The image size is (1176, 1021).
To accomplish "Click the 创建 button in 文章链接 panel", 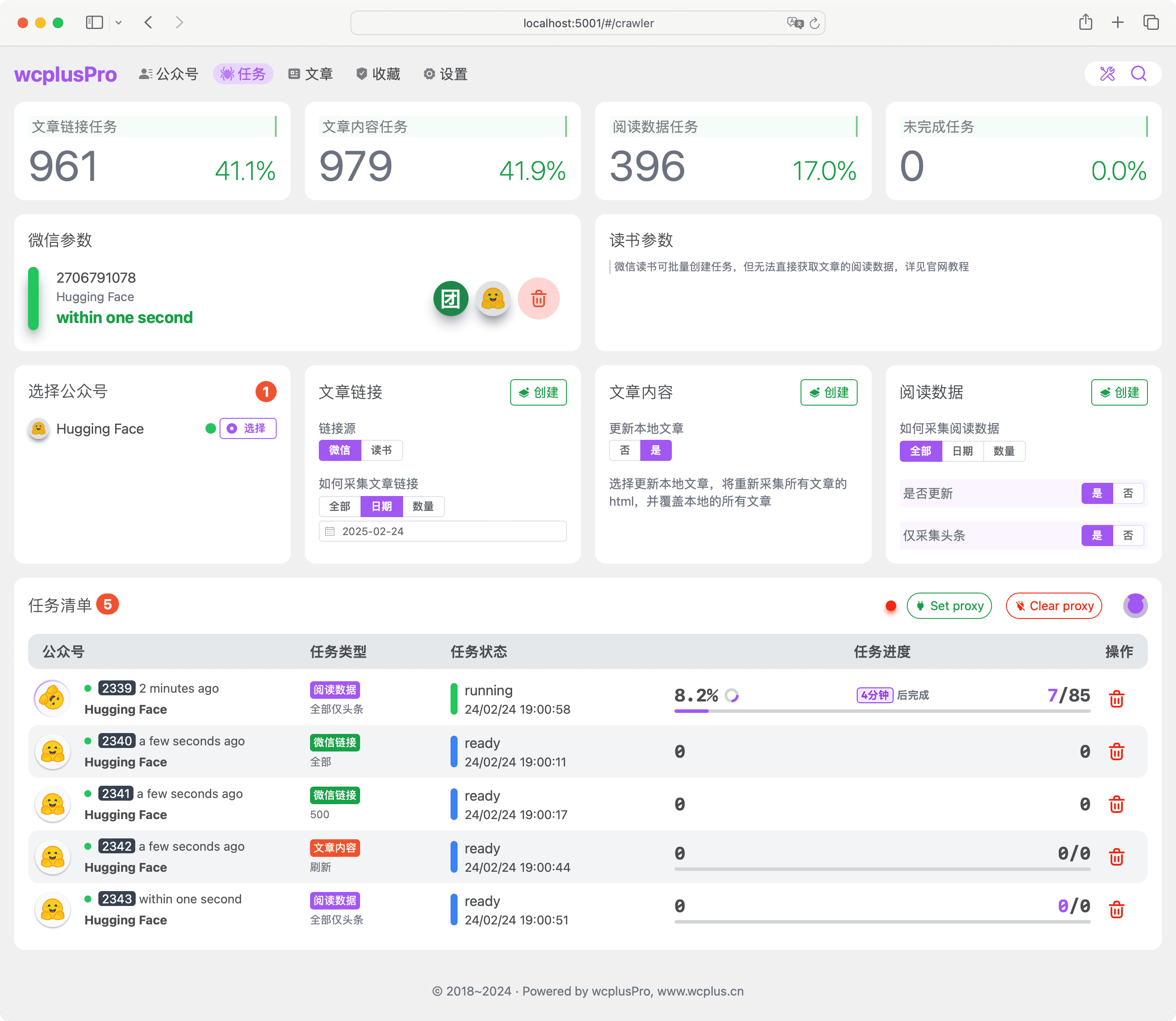I will pos(538,392).
